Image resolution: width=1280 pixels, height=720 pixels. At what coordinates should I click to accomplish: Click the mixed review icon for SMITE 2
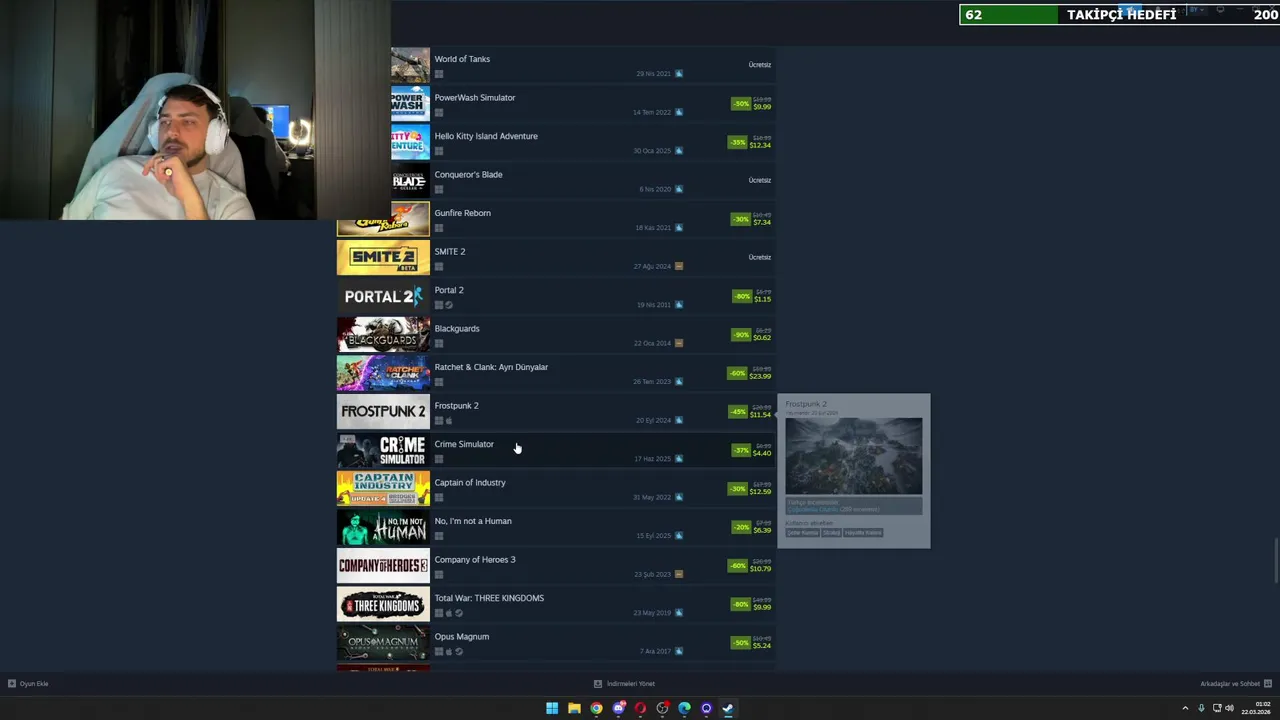679,266
